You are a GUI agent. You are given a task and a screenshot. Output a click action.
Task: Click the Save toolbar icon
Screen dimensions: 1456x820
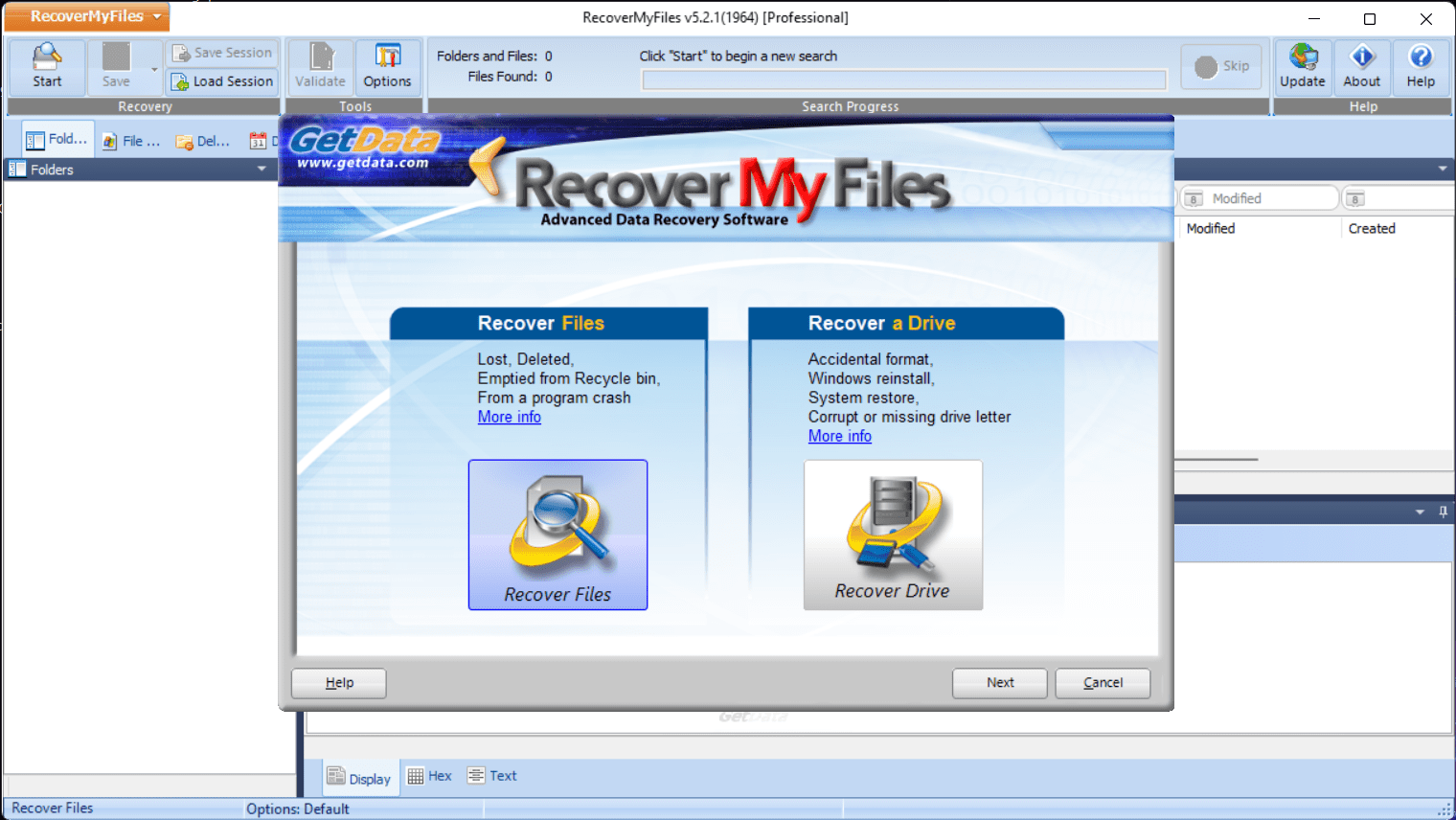(116, 66)
